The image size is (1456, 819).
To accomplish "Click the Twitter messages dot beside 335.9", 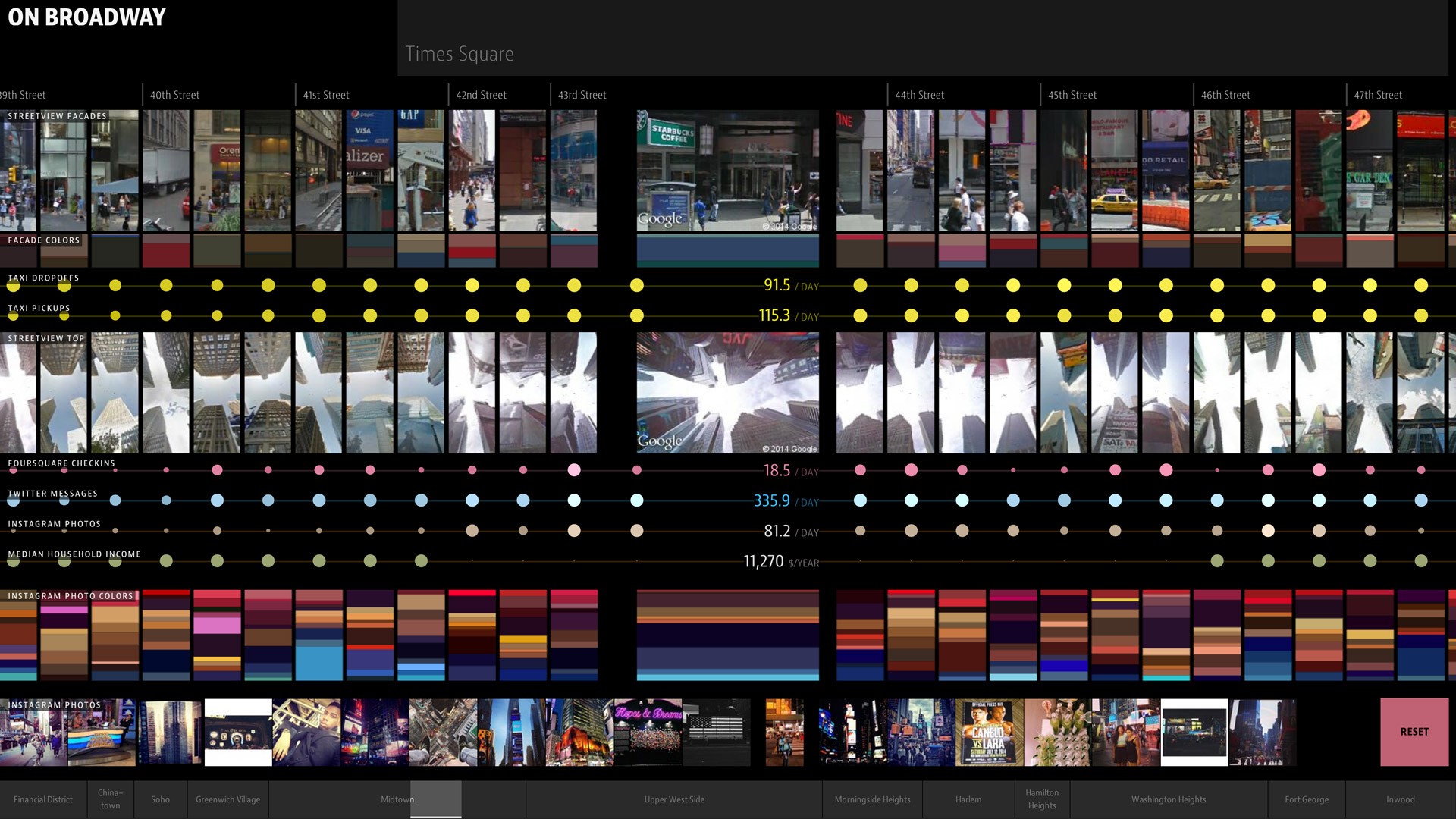I will pyautogui.click(x=637, y=500).
